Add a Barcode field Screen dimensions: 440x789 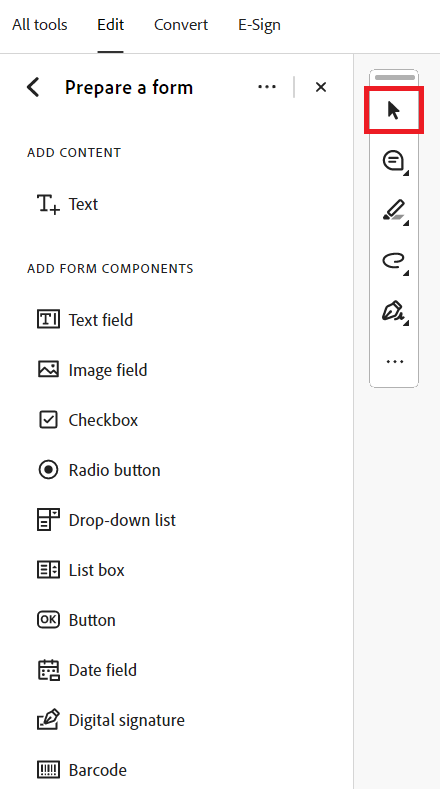click(x=82, y=770)
